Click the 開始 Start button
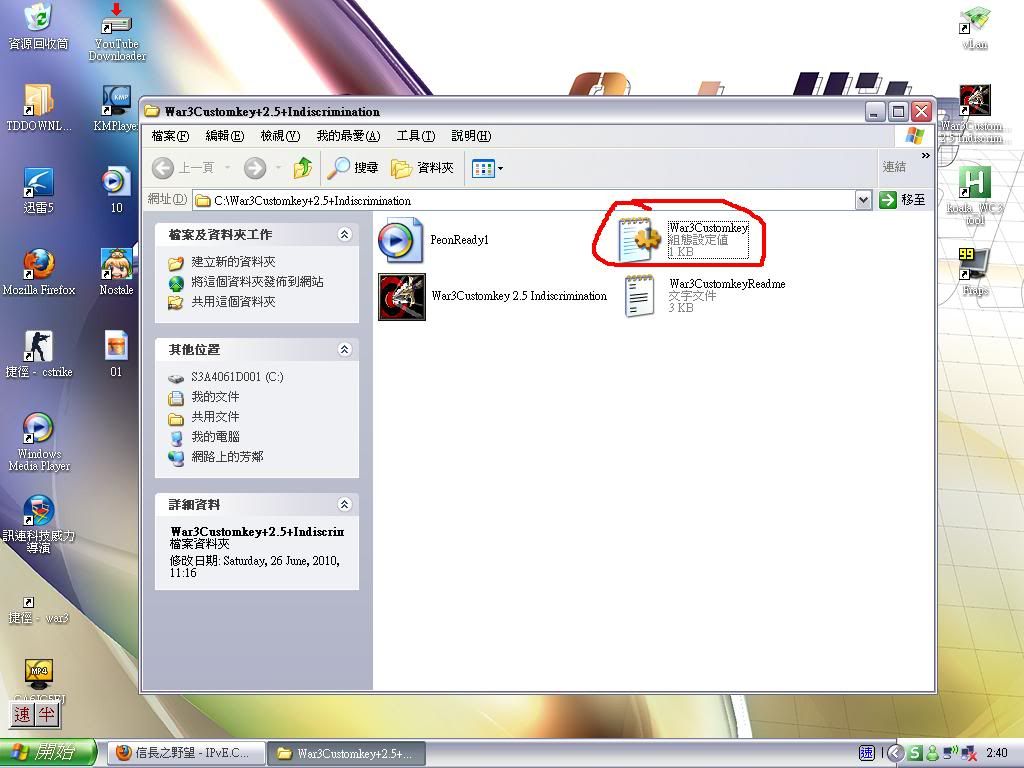The width and height of the screenshot is (1024, 768). tap(47, 753)
